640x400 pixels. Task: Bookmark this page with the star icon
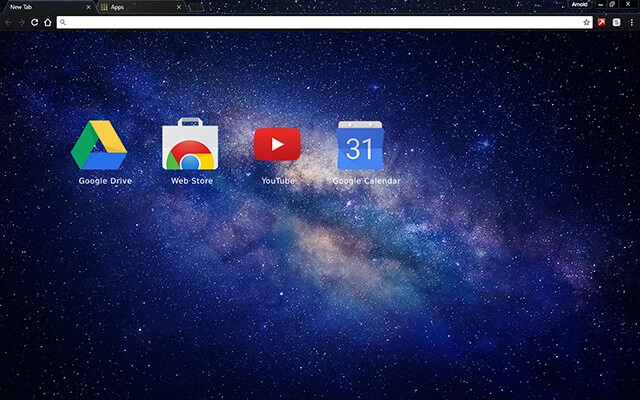pyautogui.click(x=586, y=22)
